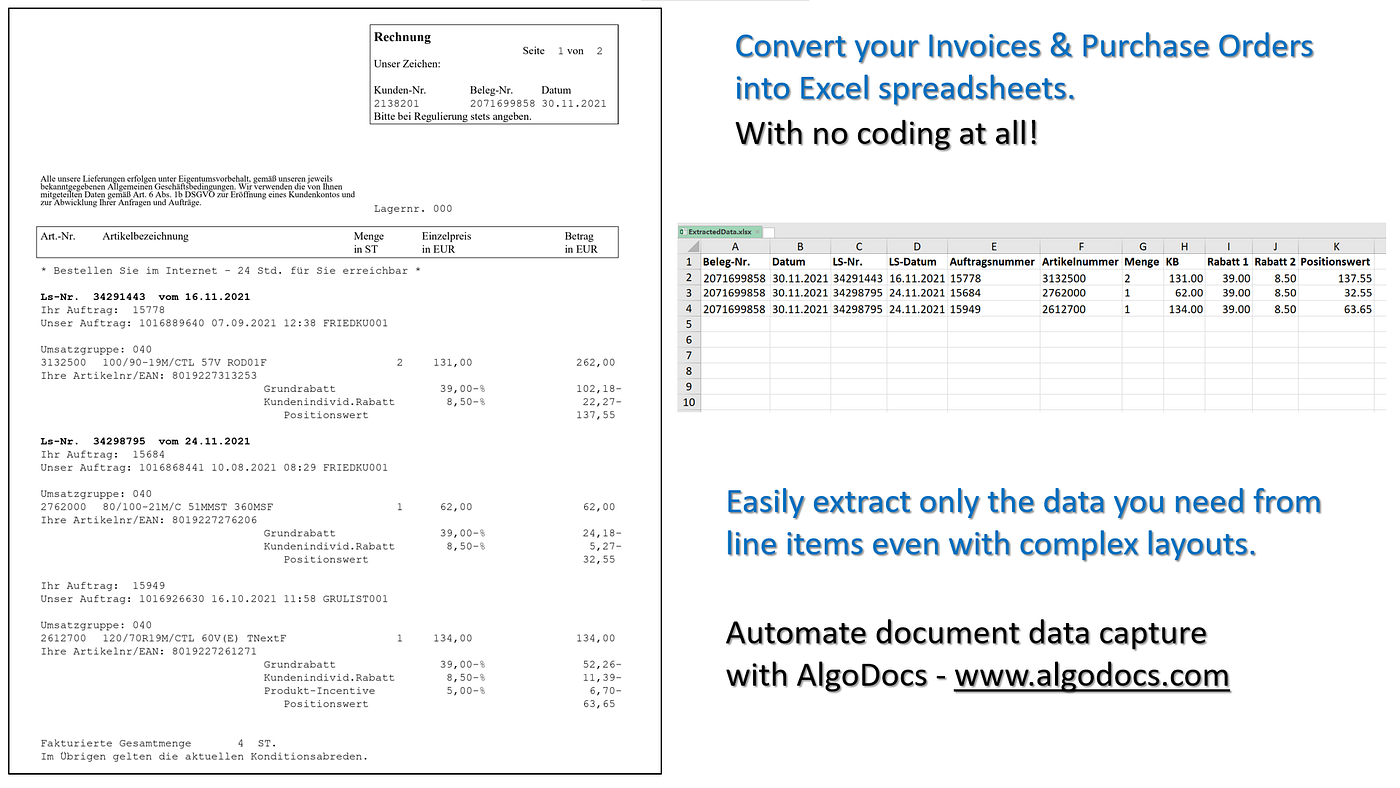The width and height of the screenshot is (1400, 788).
Task: Select spreadsheet cell with Auftragsnummer 15949
Action: (994, 309)
